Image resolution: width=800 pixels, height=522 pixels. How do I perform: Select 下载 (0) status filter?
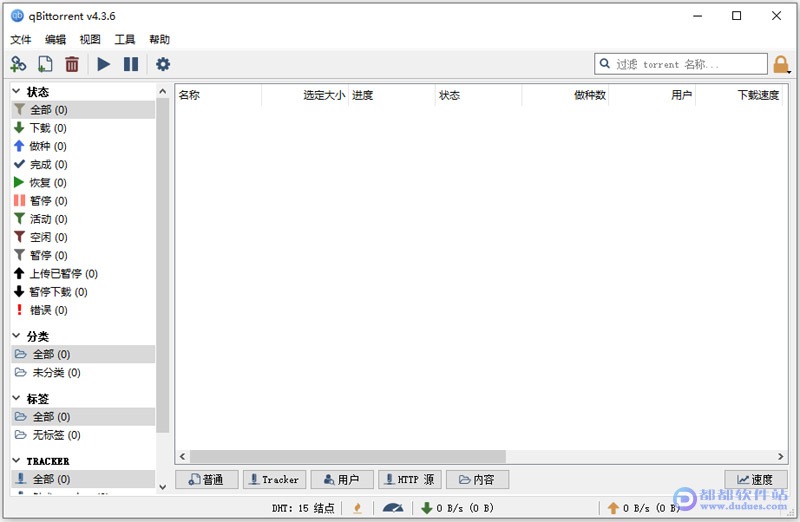point(83,128)
